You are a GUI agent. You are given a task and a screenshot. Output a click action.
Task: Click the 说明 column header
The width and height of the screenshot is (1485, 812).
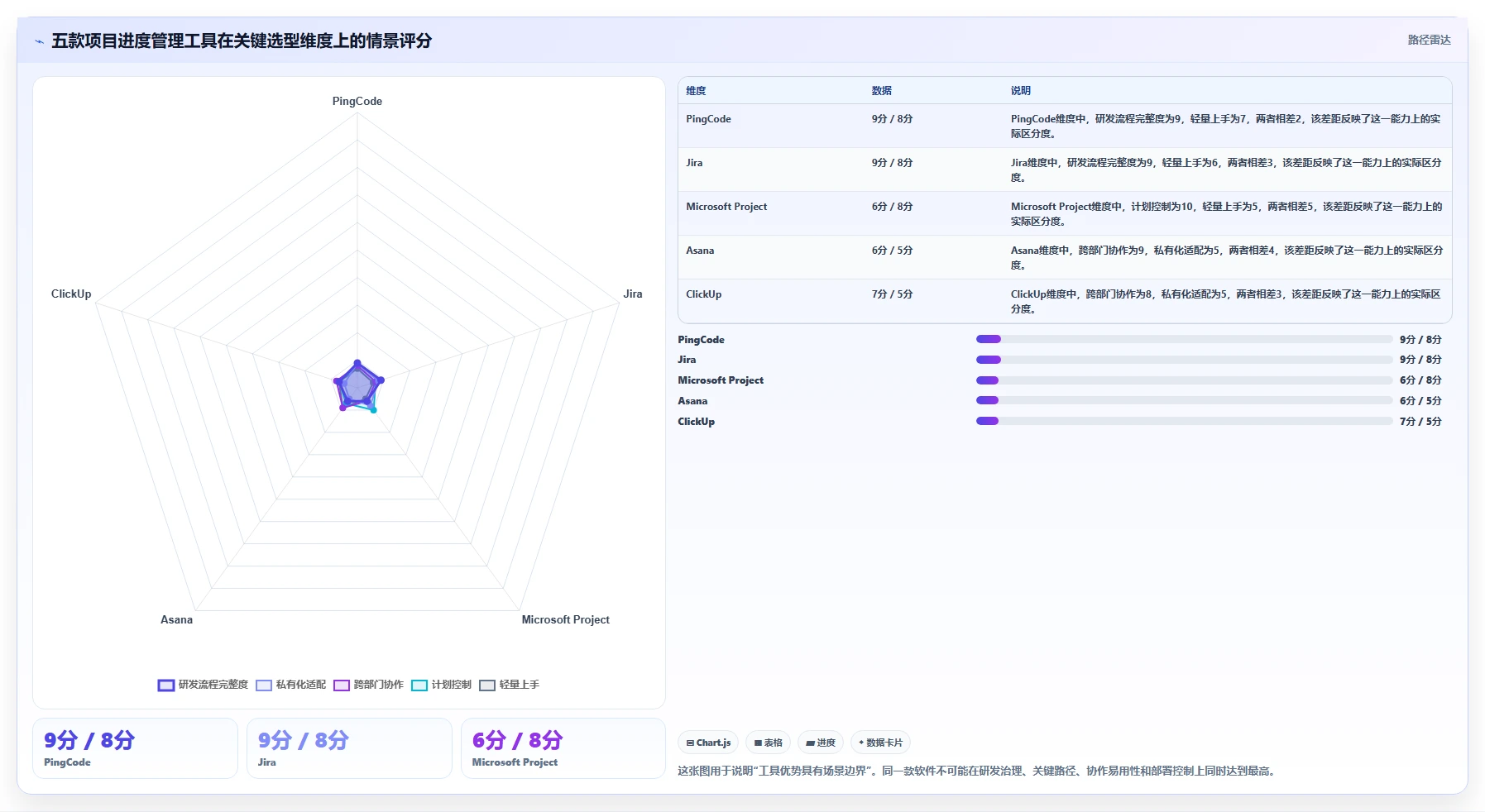1021,91
